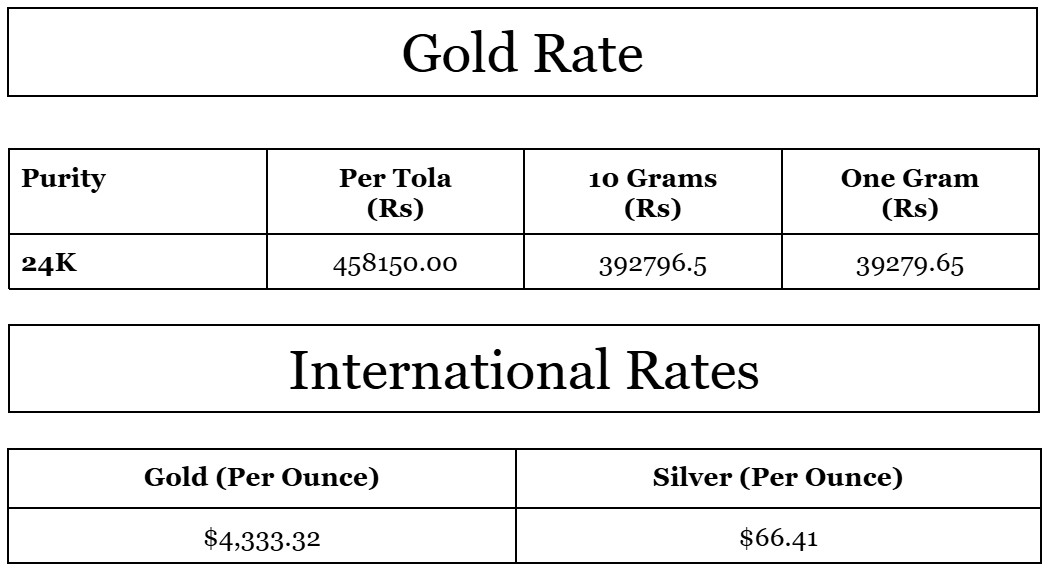The width and height of the screenshot is (1048, 571).
Task: Click the International Rates heading
Action: coord(523,370)
